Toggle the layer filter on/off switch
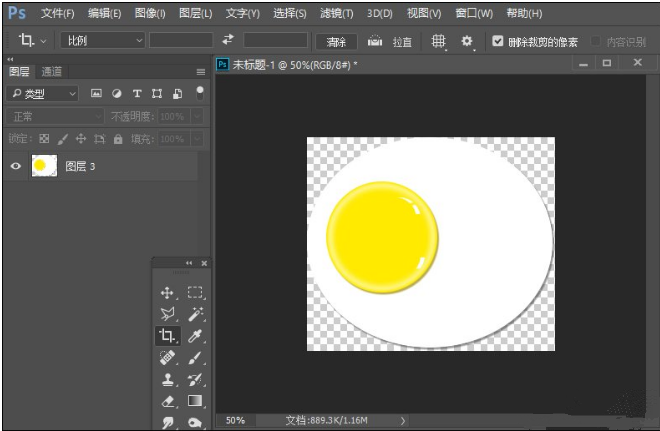 coord(200,92)
